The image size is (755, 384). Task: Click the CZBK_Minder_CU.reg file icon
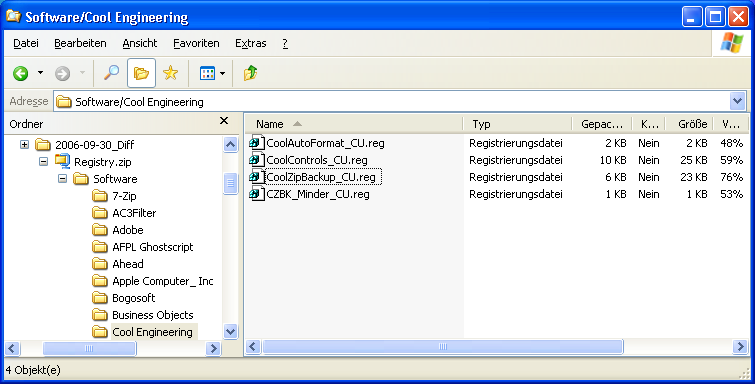click(256, 194)
